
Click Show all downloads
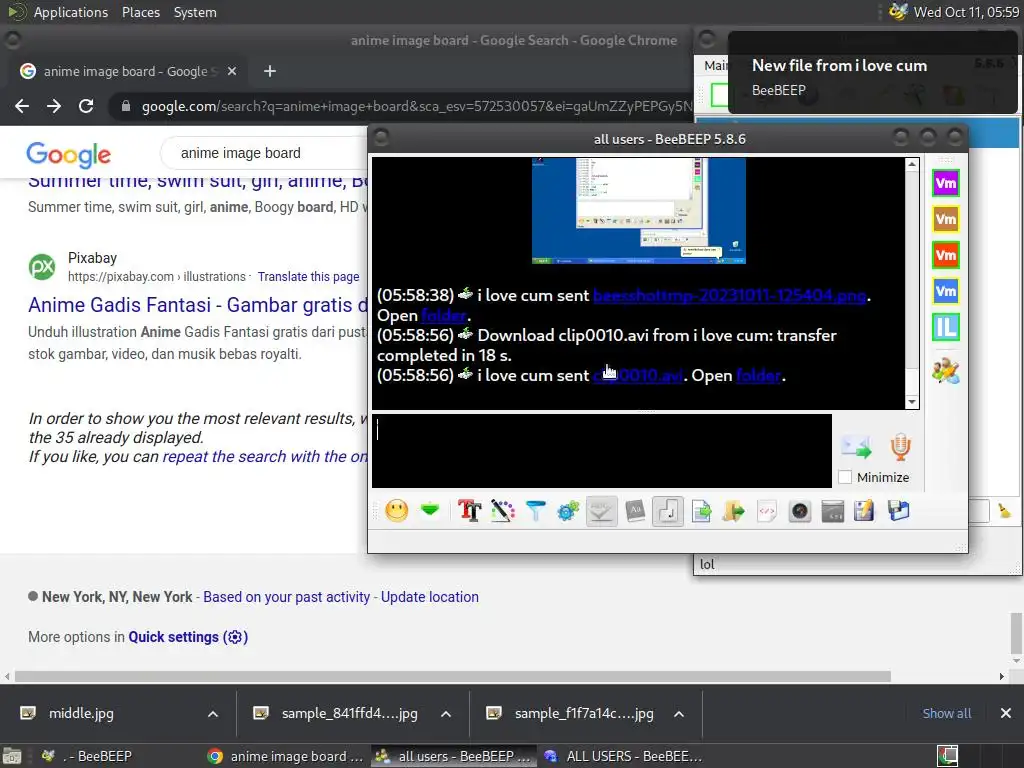(946, 713)
